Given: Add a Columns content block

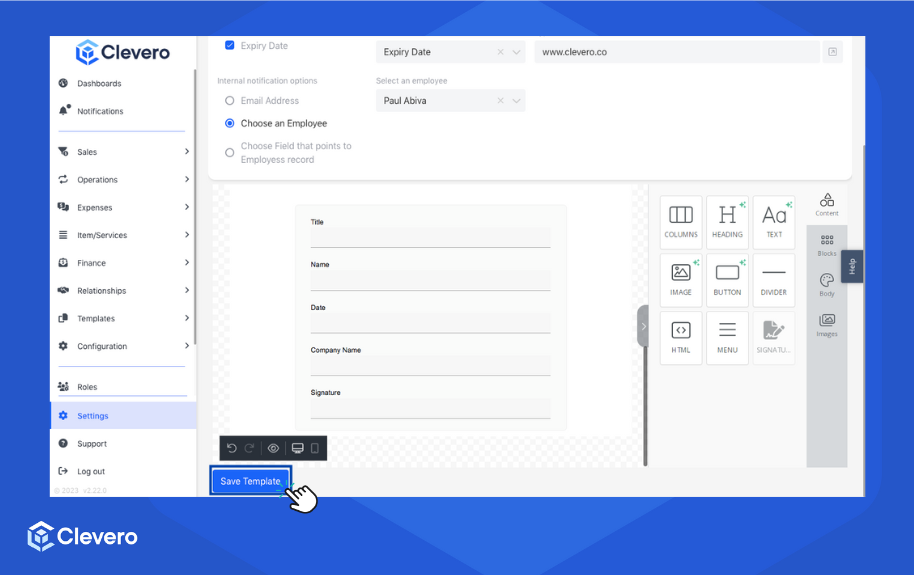Looking at the screenshot, I should (x=680, y=222).
